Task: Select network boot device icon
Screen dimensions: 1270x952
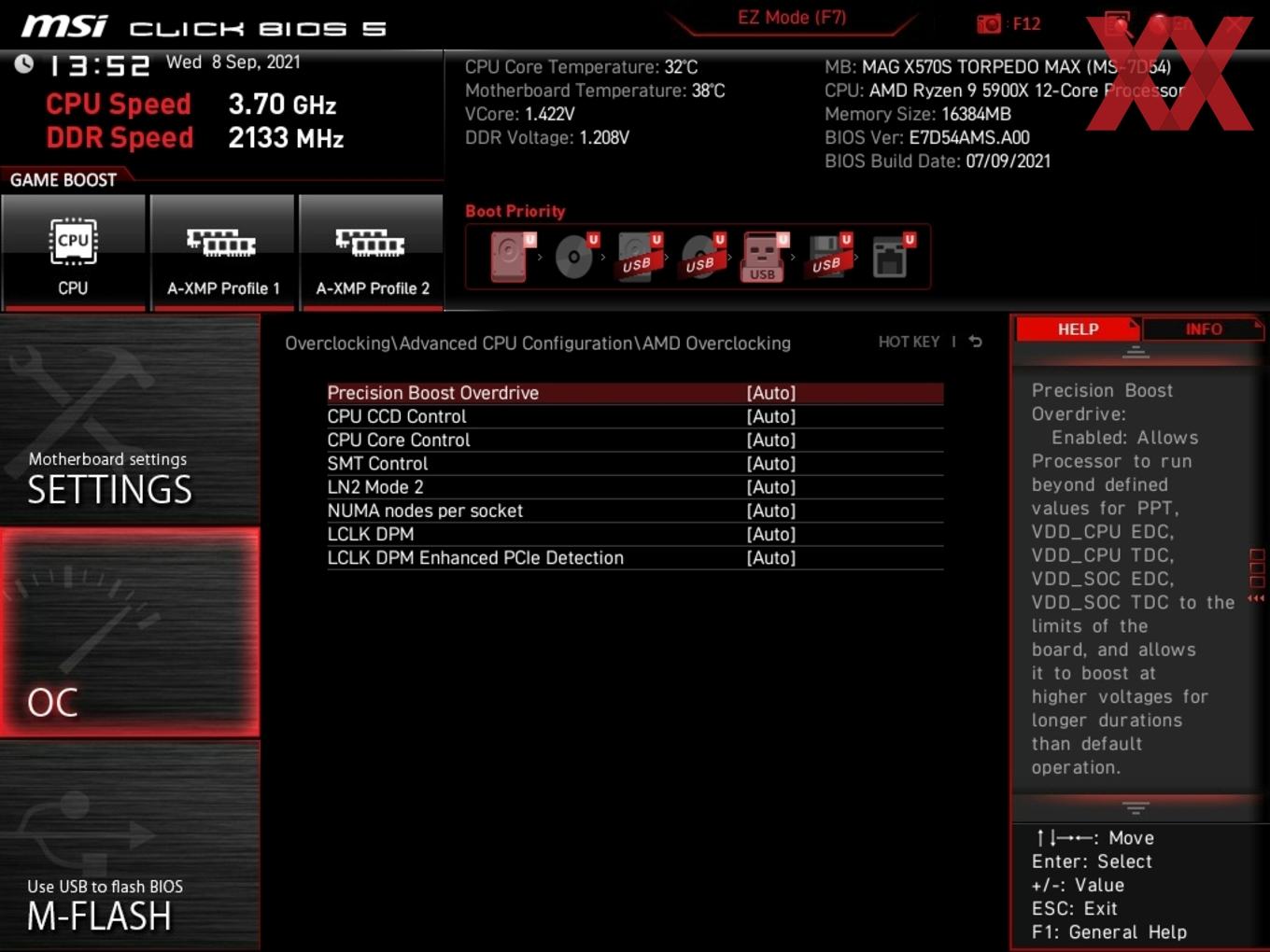Action: 892,256
